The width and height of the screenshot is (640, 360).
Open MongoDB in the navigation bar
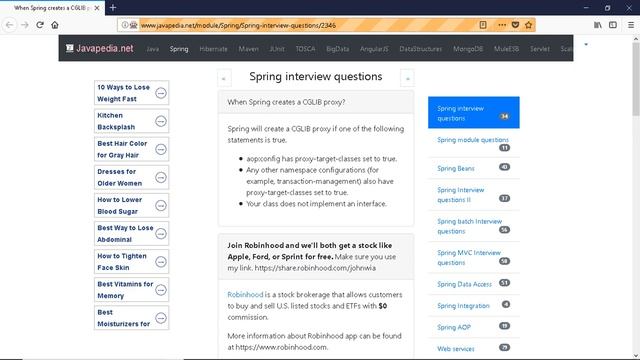pyautogui.click(x=468, y=49)
